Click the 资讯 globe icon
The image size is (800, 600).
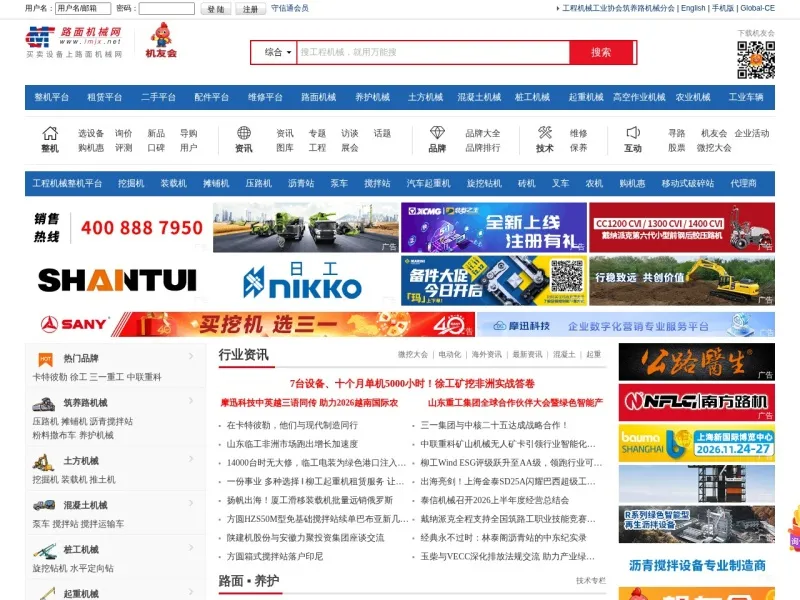point(244,133)
